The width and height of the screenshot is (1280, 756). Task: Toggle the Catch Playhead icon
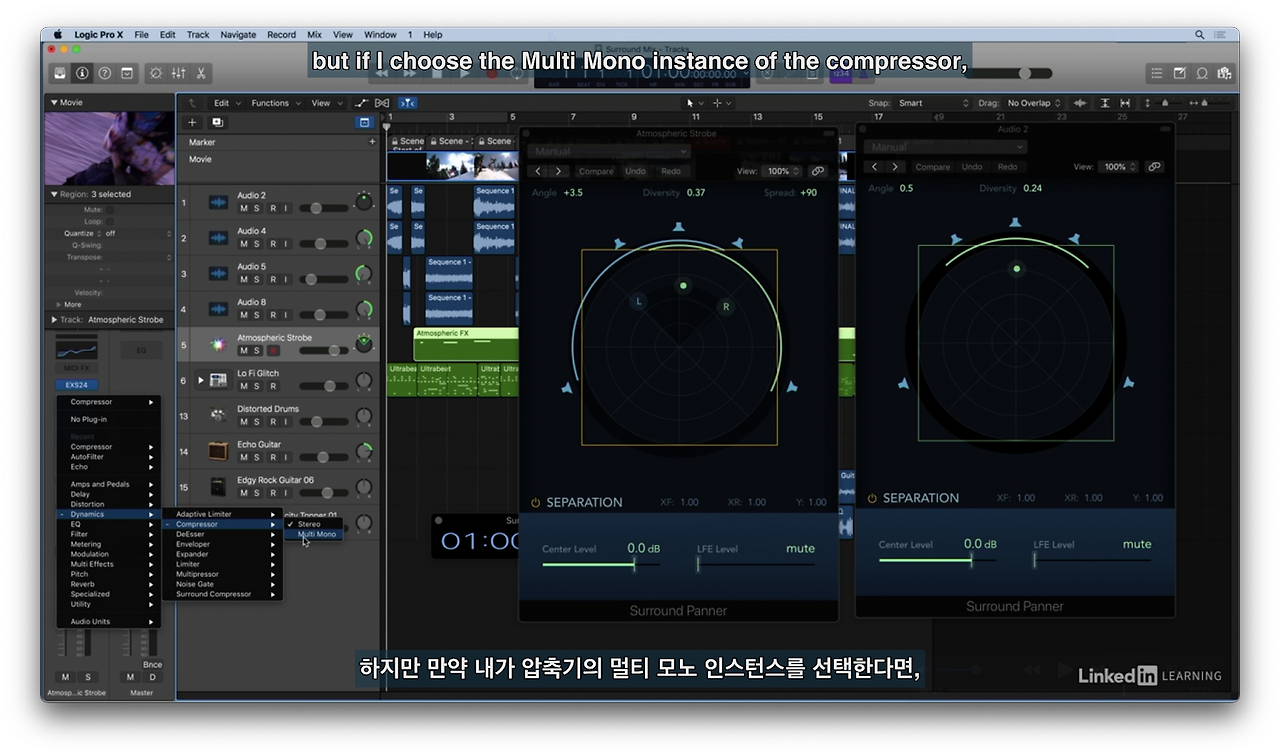tap(408, 103)
